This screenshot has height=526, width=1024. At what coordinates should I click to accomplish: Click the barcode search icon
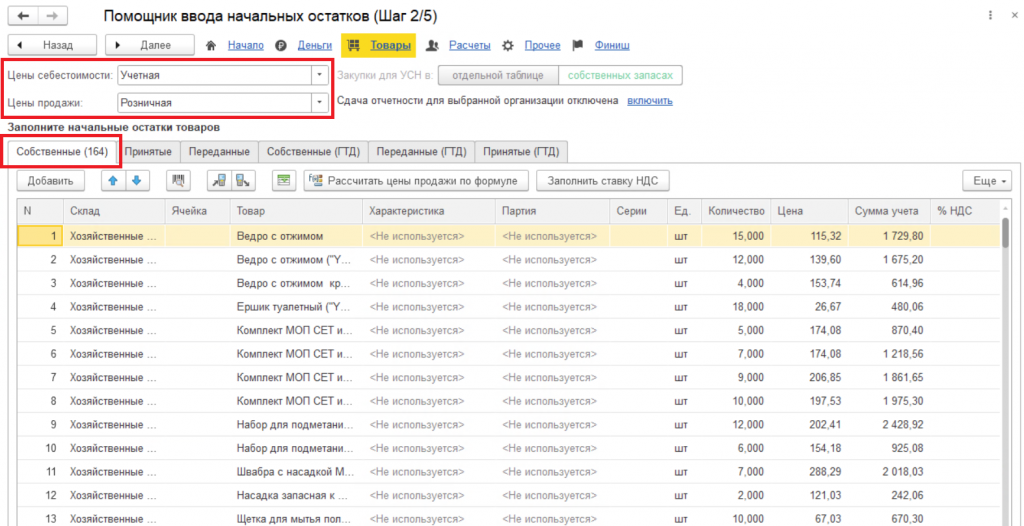coord(178,180)
